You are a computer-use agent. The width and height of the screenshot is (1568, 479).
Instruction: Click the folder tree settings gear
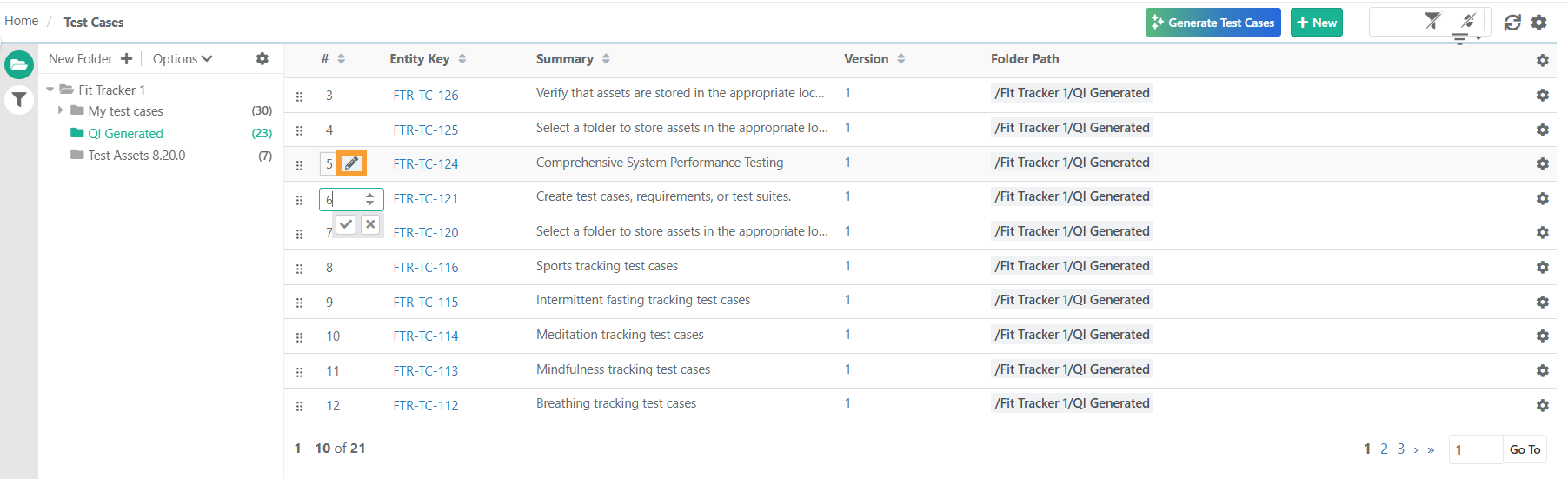[262, 59]
